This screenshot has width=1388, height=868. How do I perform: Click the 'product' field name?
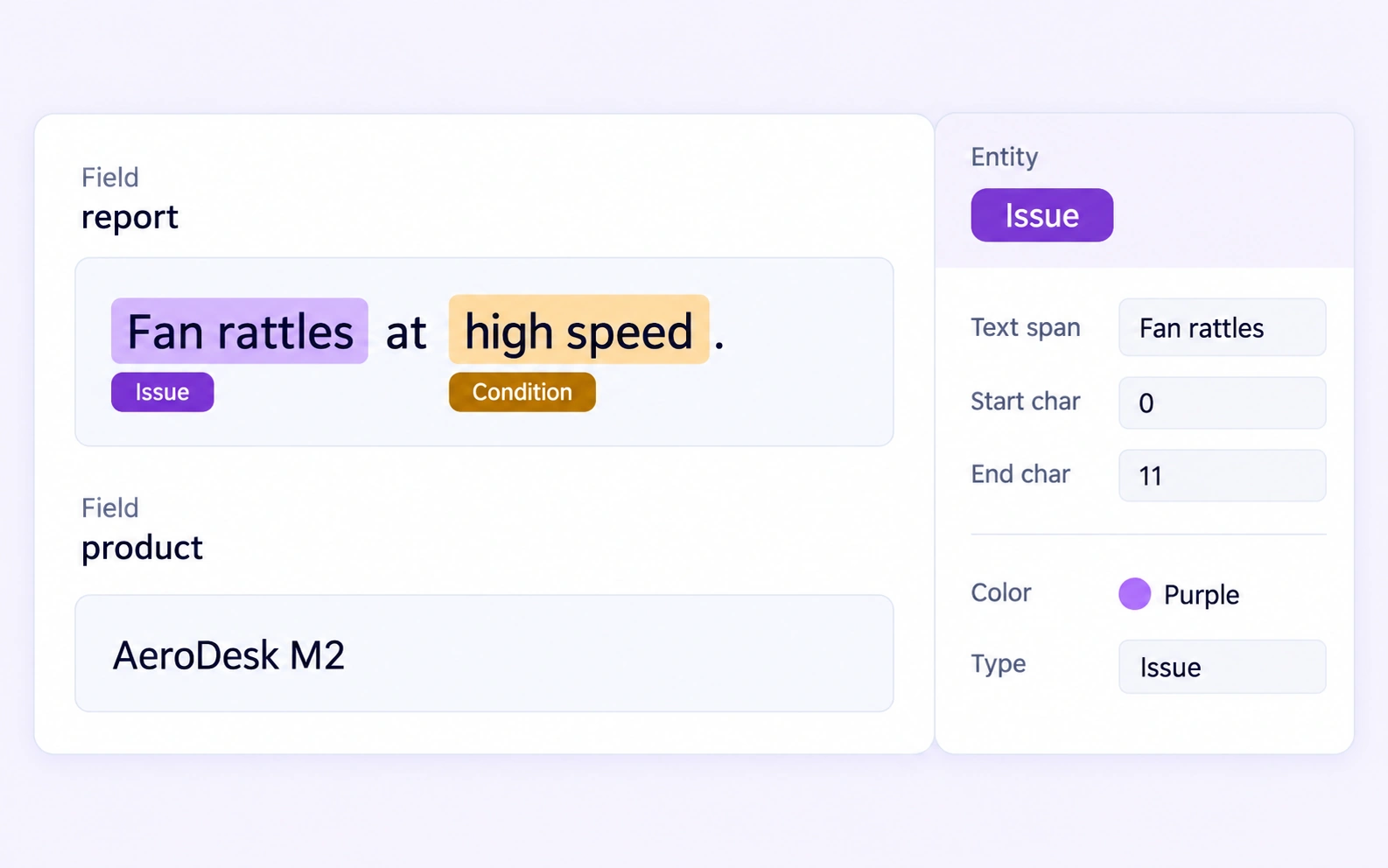142,548
